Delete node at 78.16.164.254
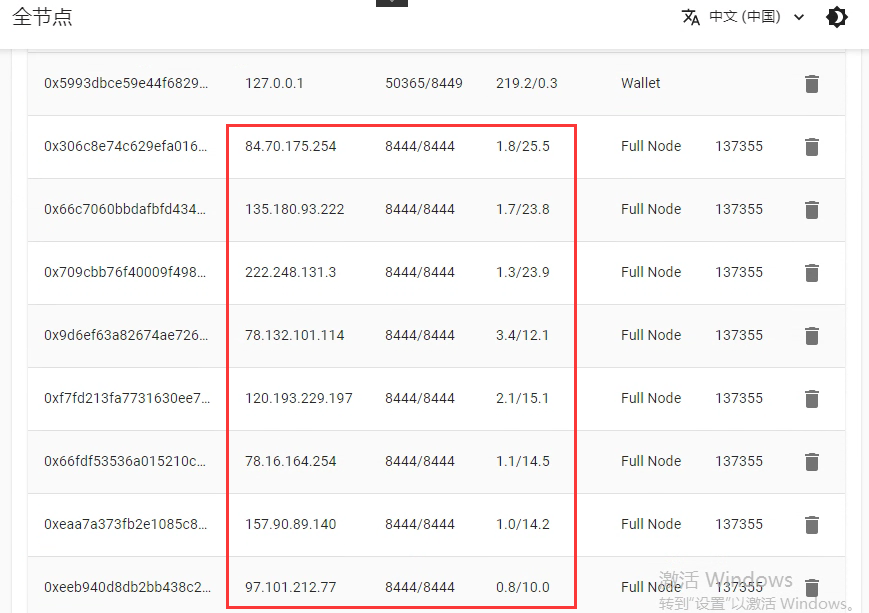Viewport: 869px width, 613px height. click(x=811, y=461)
